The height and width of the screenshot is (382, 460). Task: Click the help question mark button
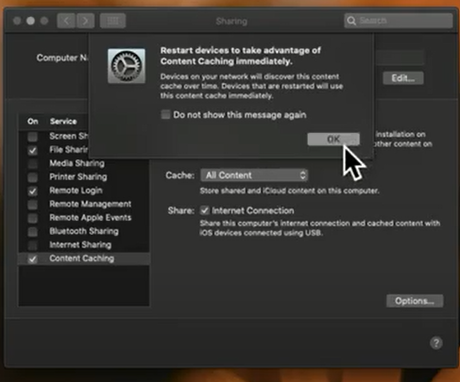click(436, 343)
